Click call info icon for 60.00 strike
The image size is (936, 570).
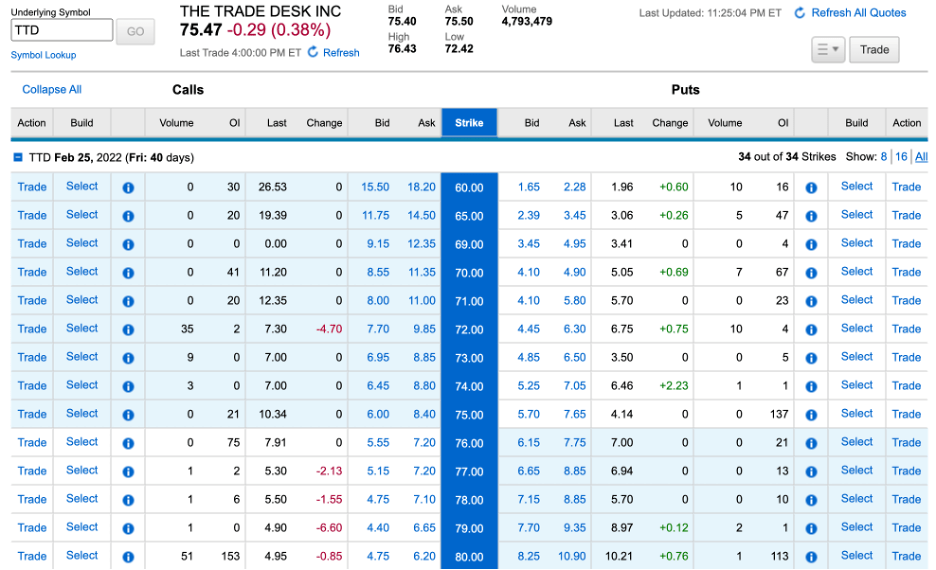point(128,187)
